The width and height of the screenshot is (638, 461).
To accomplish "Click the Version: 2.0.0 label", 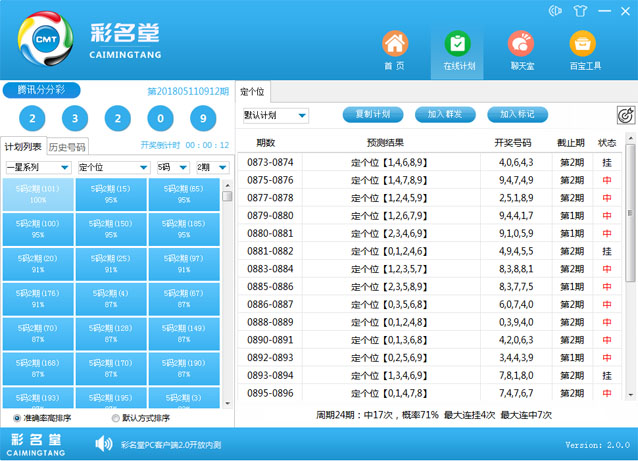I will tap(598, 445).
